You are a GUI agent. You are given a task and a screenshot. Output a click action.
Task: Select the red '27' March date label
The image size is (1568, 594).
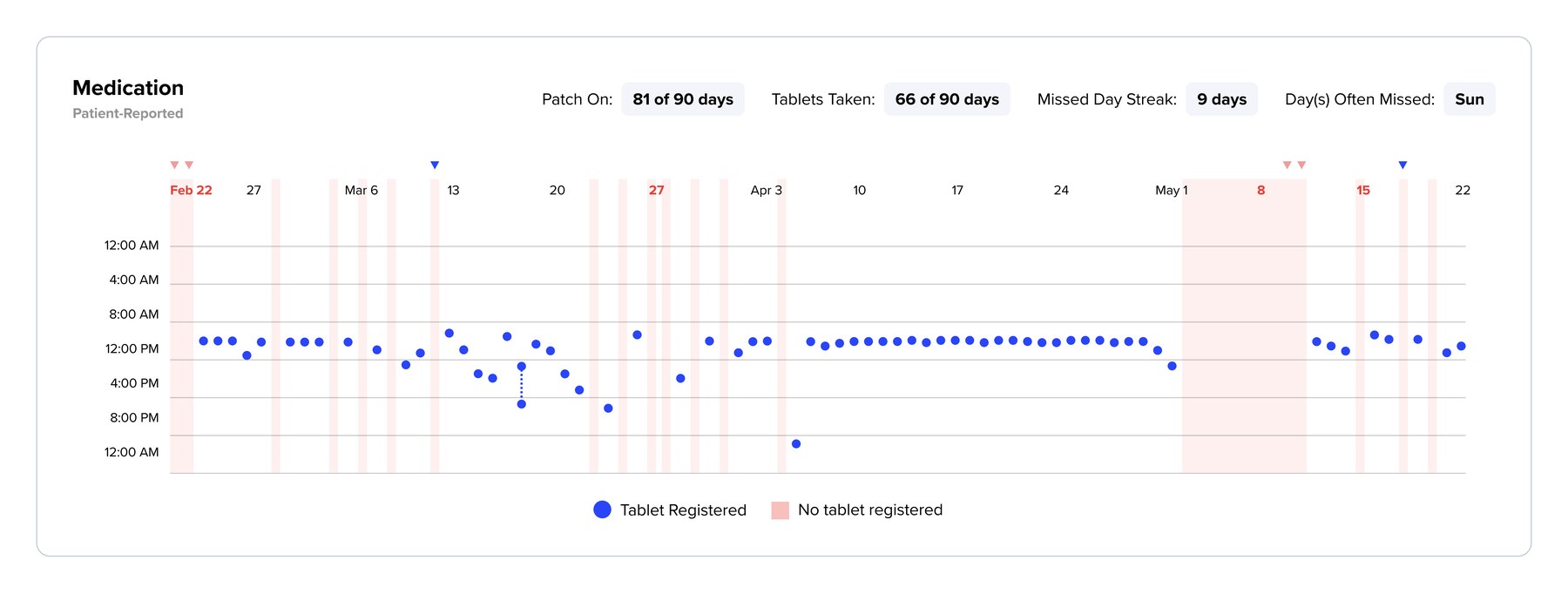657,190
